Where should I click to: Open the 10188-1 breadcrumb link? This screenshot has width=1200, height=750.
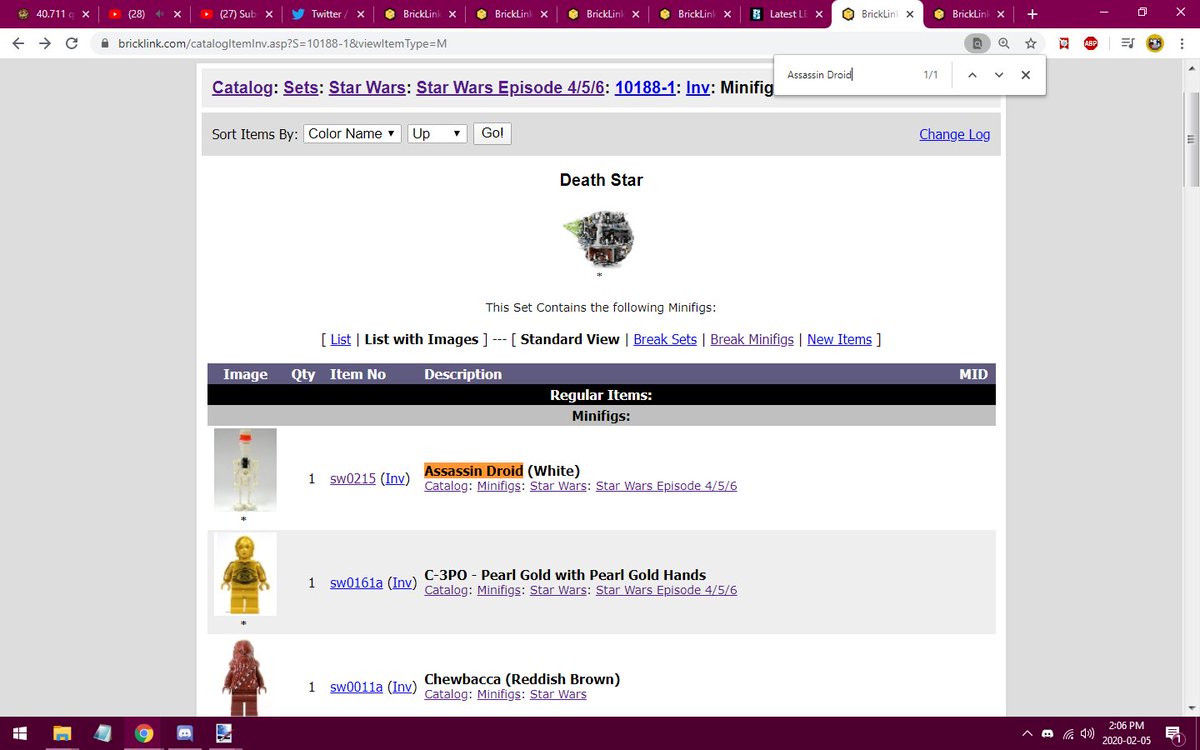pyautogui.click(x=645, y=87)
